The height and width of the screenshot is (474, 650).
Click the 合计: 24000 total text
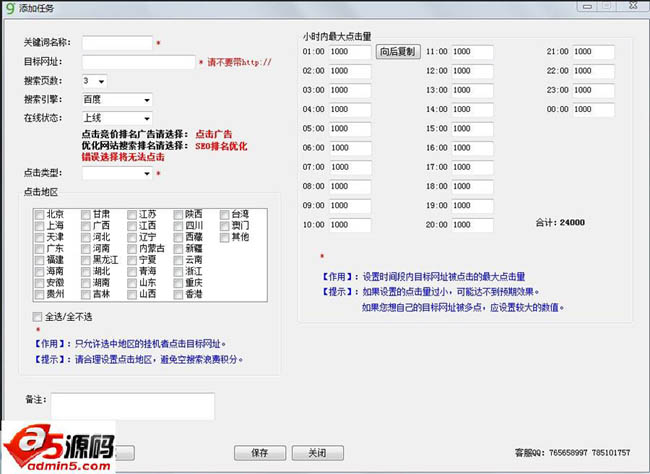tap(560, 223)
